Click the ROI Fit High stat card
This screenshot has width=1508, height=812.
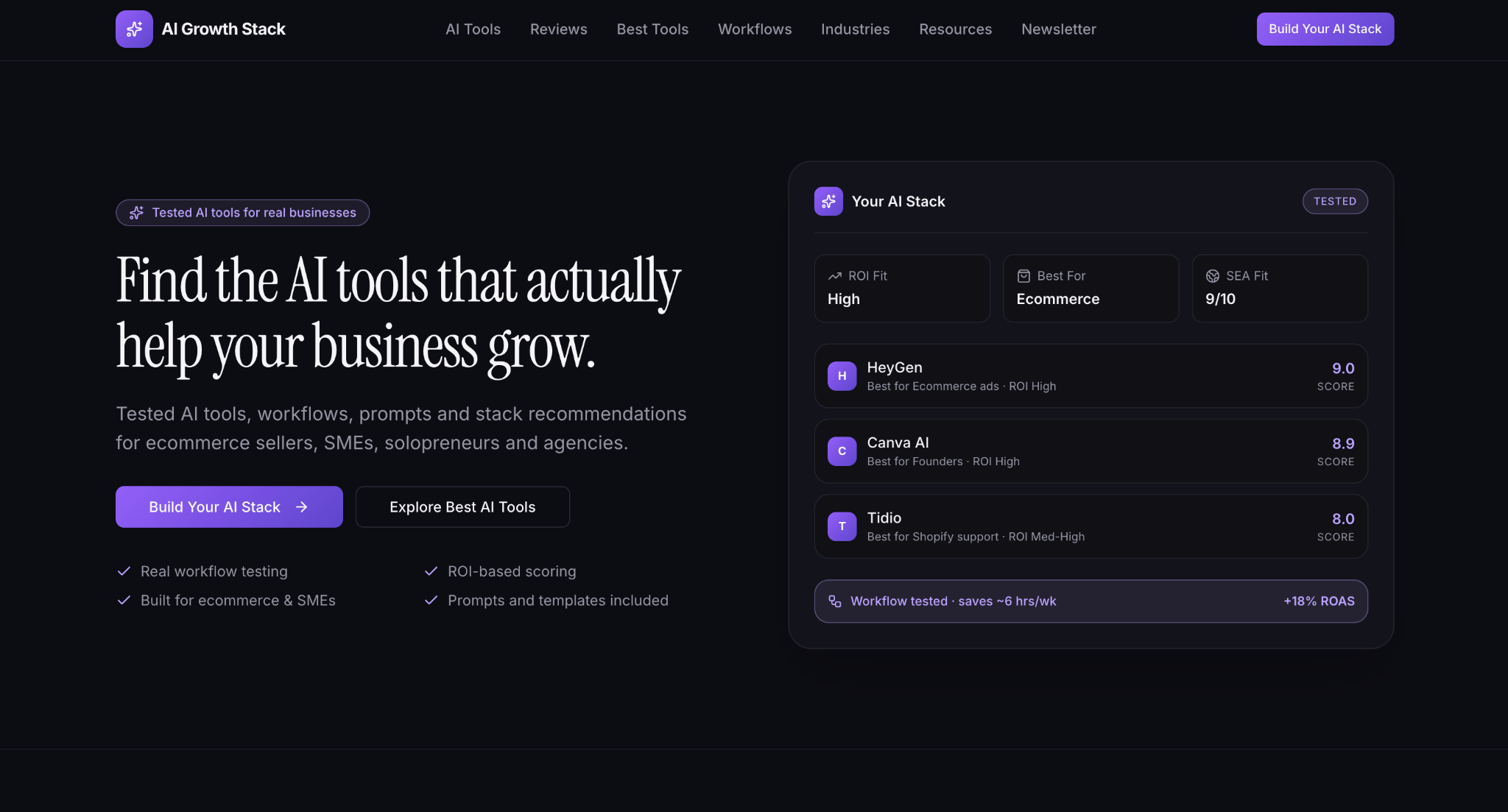[x=901, y=288]
